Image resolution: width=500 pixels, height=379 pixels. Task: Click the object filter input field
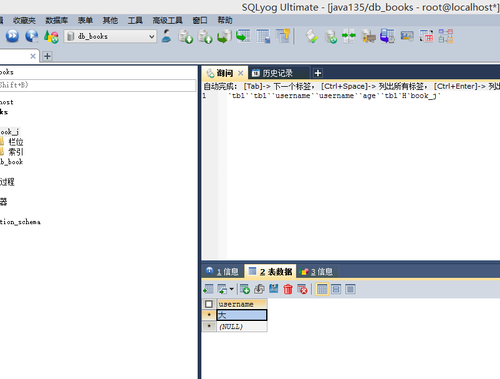[97, 85]
